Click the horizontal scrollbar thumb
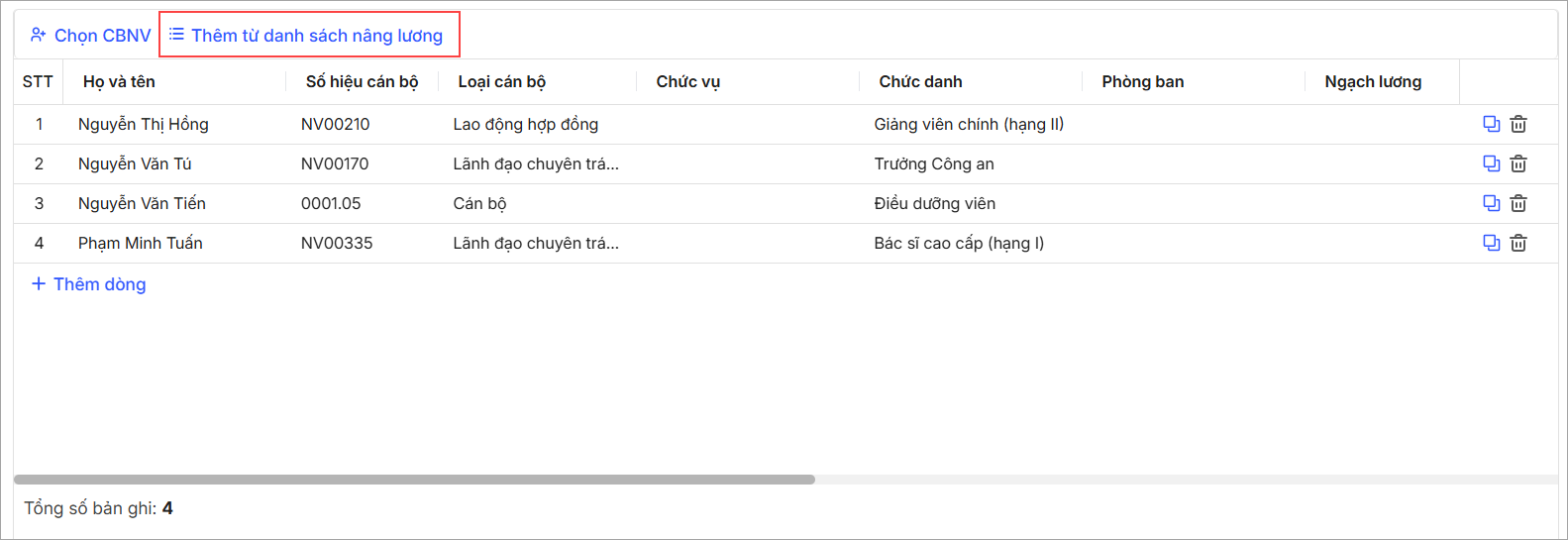 pos(414,480)
